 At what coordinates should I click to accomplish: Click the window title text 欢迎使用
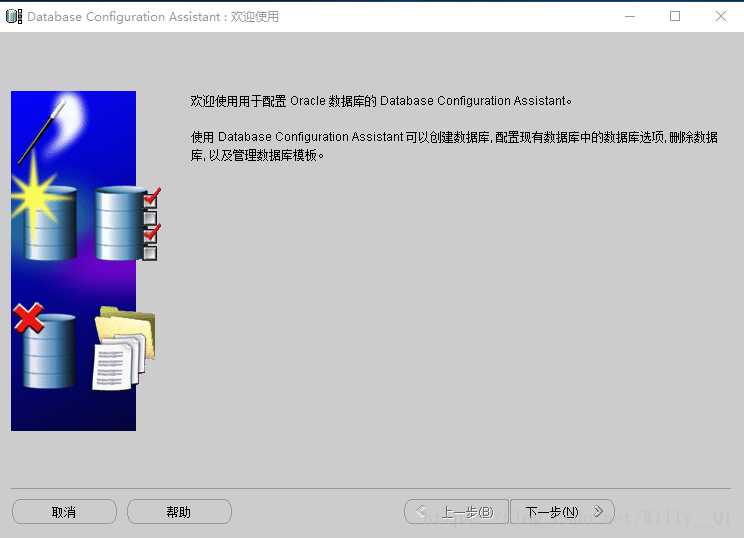255,17
